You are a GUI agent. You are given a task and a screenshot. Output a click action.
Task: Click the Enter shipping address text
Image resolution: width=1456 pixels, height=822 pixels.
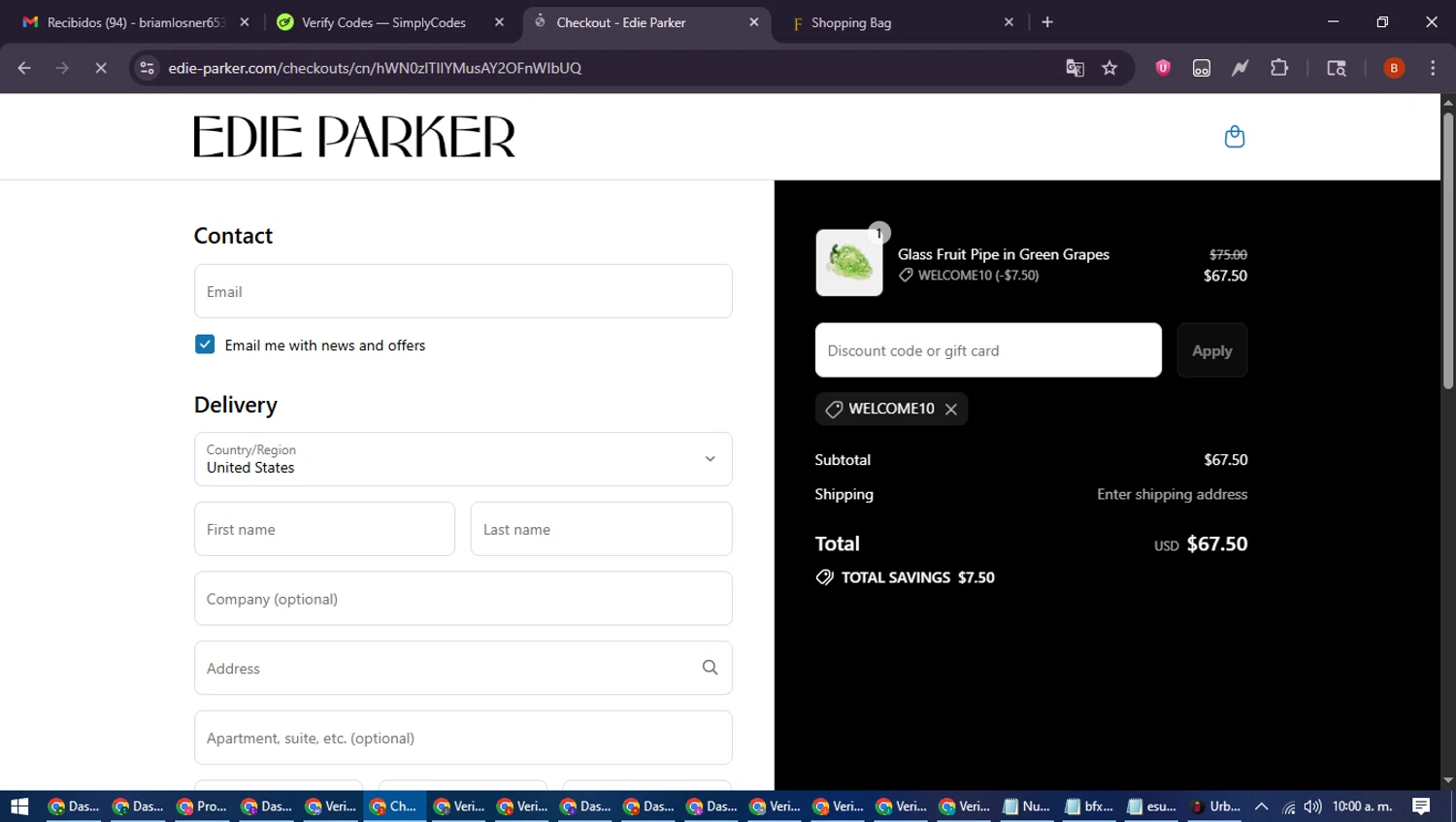(1173, 494)
